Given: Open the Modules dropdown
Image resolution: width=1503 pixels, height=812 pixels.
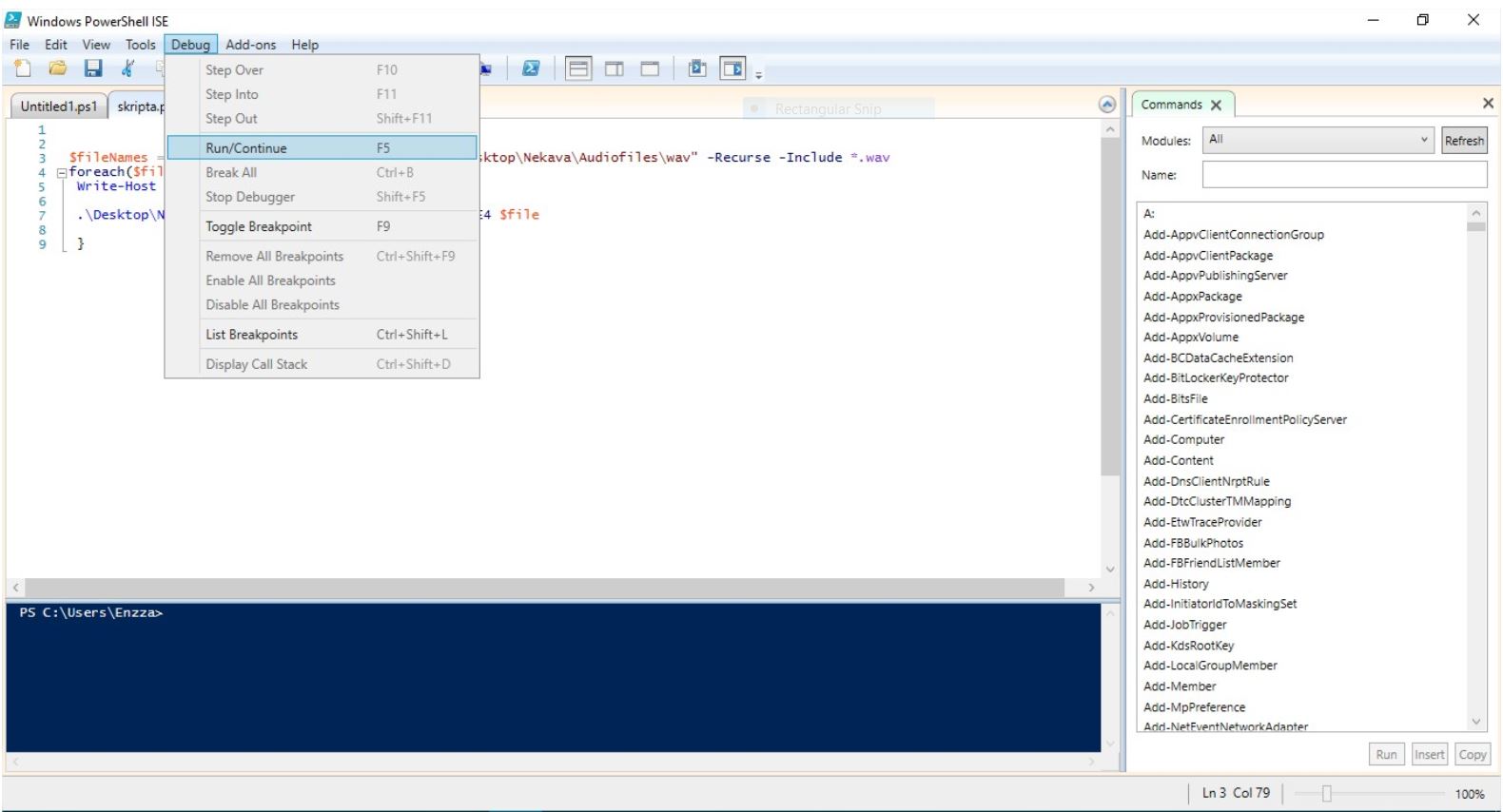Looking at the screenshot, I should (x=1318, y=140).
